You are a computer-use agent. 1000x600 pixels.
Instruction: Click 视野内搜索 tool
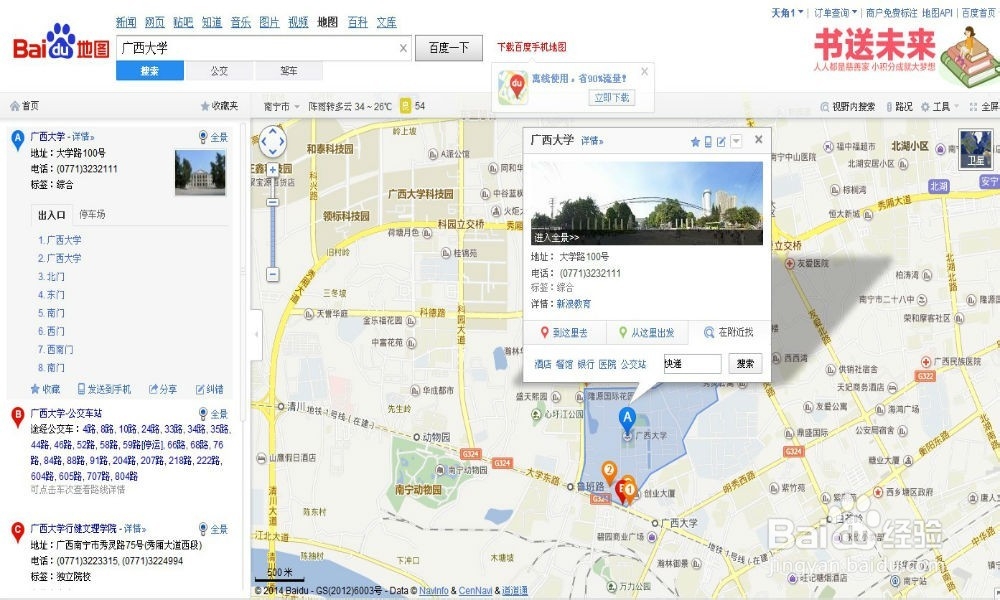point(848,106)
